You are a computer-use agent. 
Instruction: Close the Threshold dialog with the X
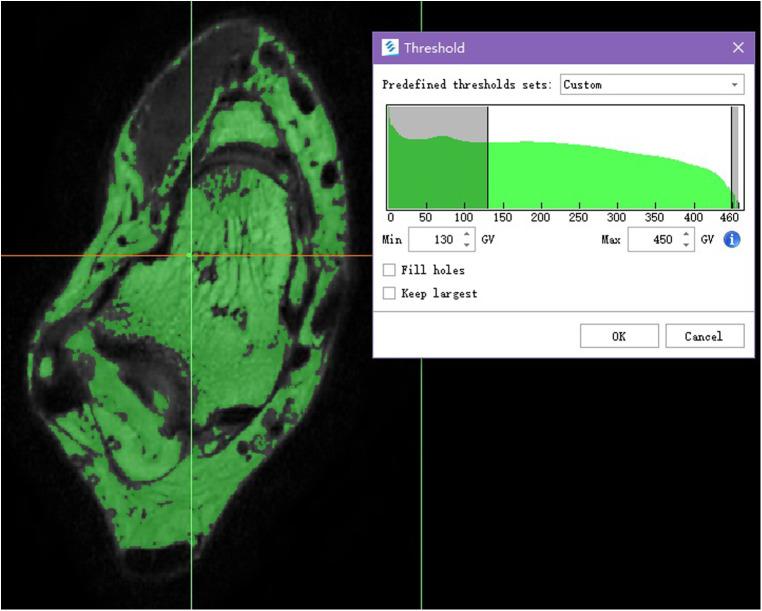pyautogui.click(x=738, y=48)
